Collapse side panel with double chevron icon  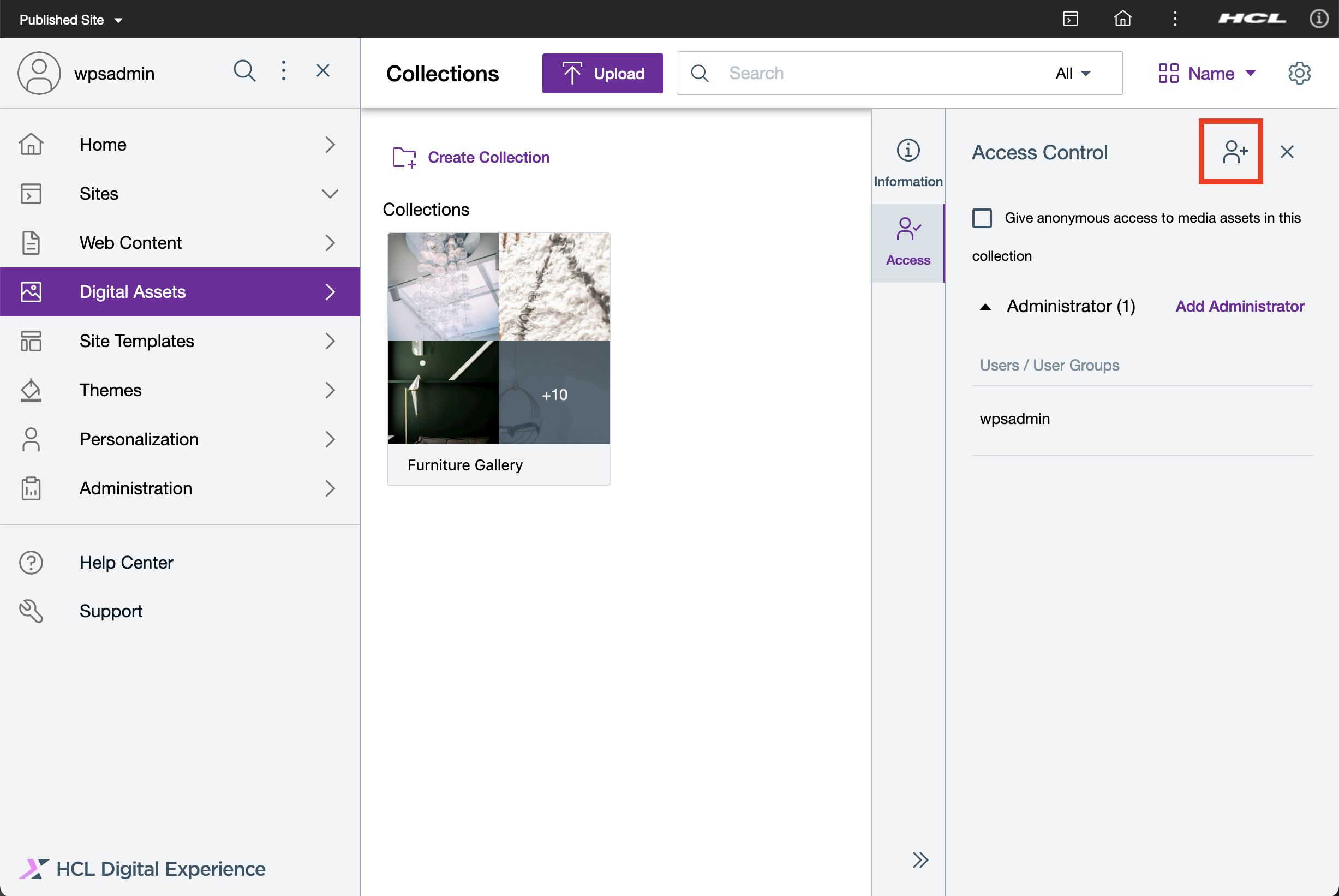point(920,859)
